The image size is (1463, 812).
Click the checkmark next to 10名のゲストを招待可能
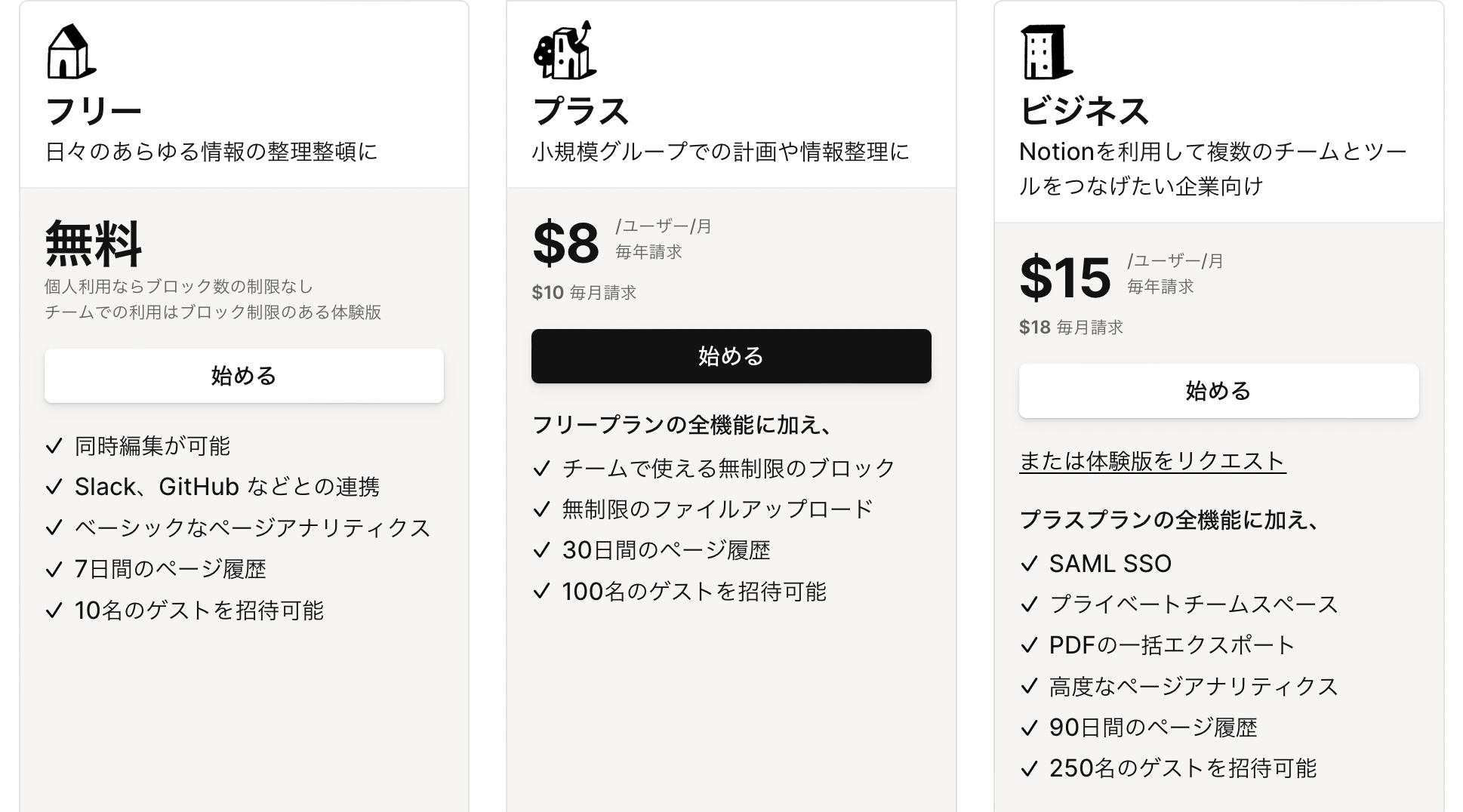coord(54,611)
